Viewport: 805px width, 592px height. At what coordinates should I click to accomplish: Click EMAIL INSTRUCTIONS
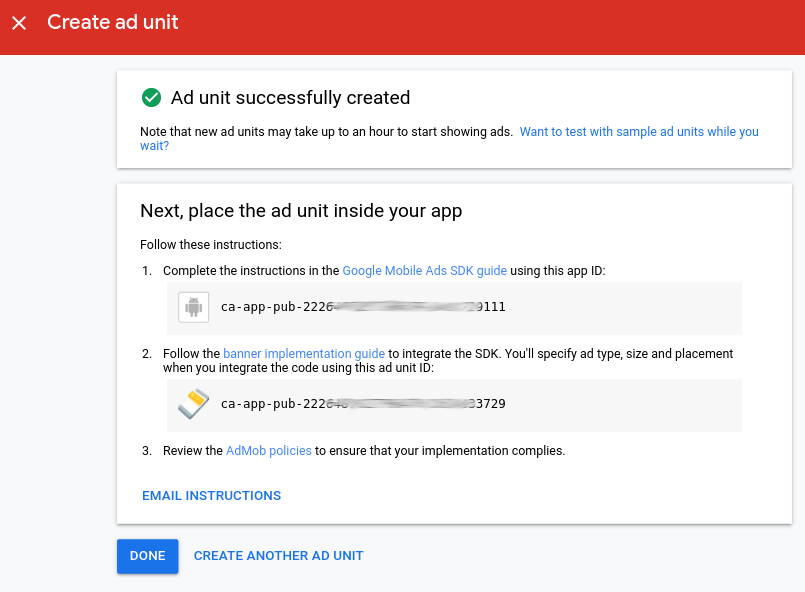click(x=212, y=495)
